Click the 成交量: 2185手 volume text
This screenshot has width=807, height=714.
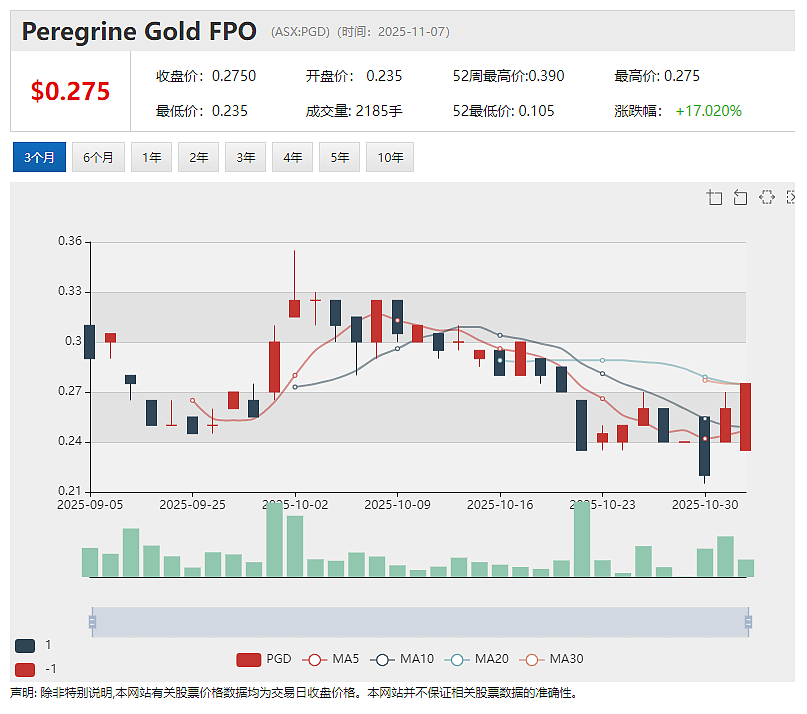(354, 111)
